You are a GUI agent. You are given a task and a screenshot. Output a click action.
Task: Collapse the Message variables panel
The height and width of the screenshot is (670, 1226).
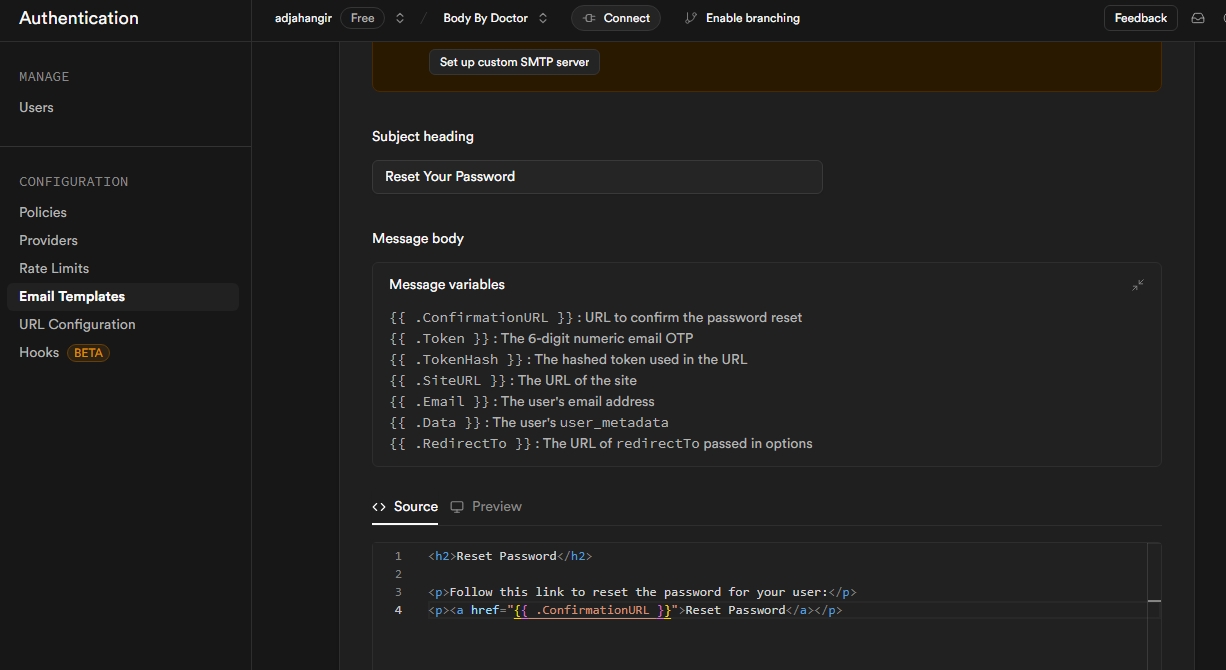tap(1137, 285)
